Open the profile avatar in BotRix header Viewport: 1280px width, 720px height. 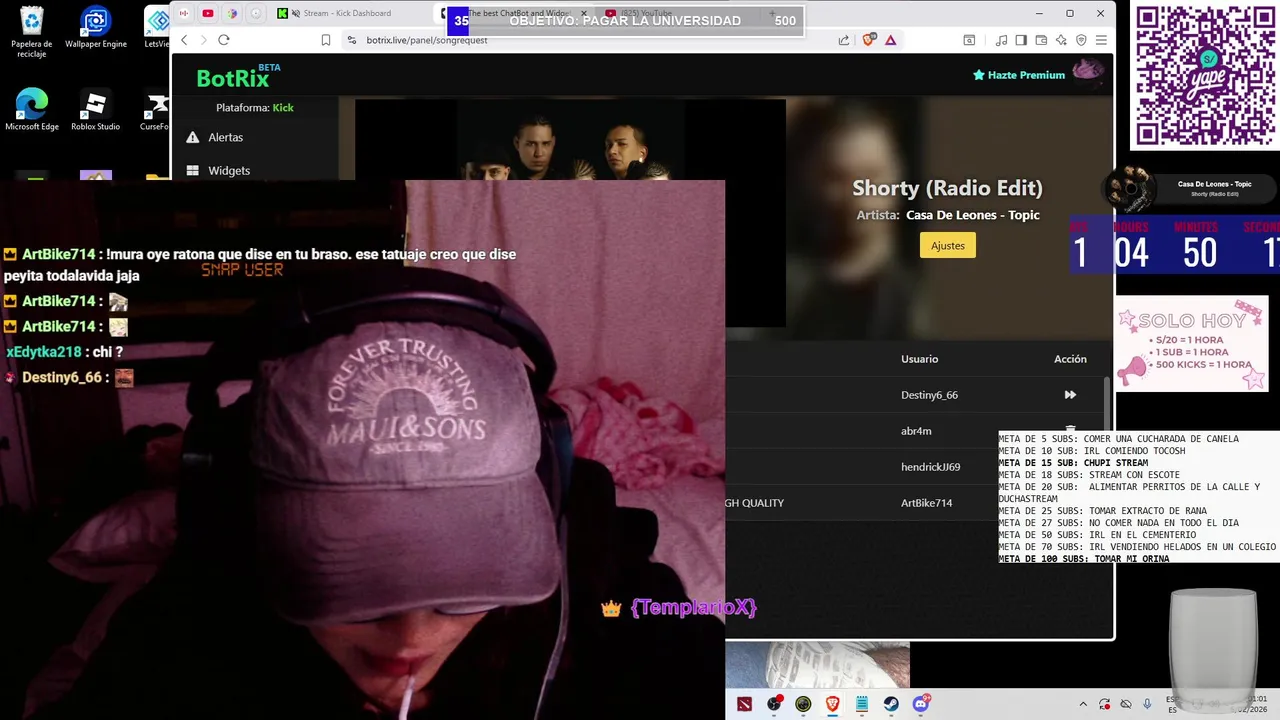point(1088,71)
